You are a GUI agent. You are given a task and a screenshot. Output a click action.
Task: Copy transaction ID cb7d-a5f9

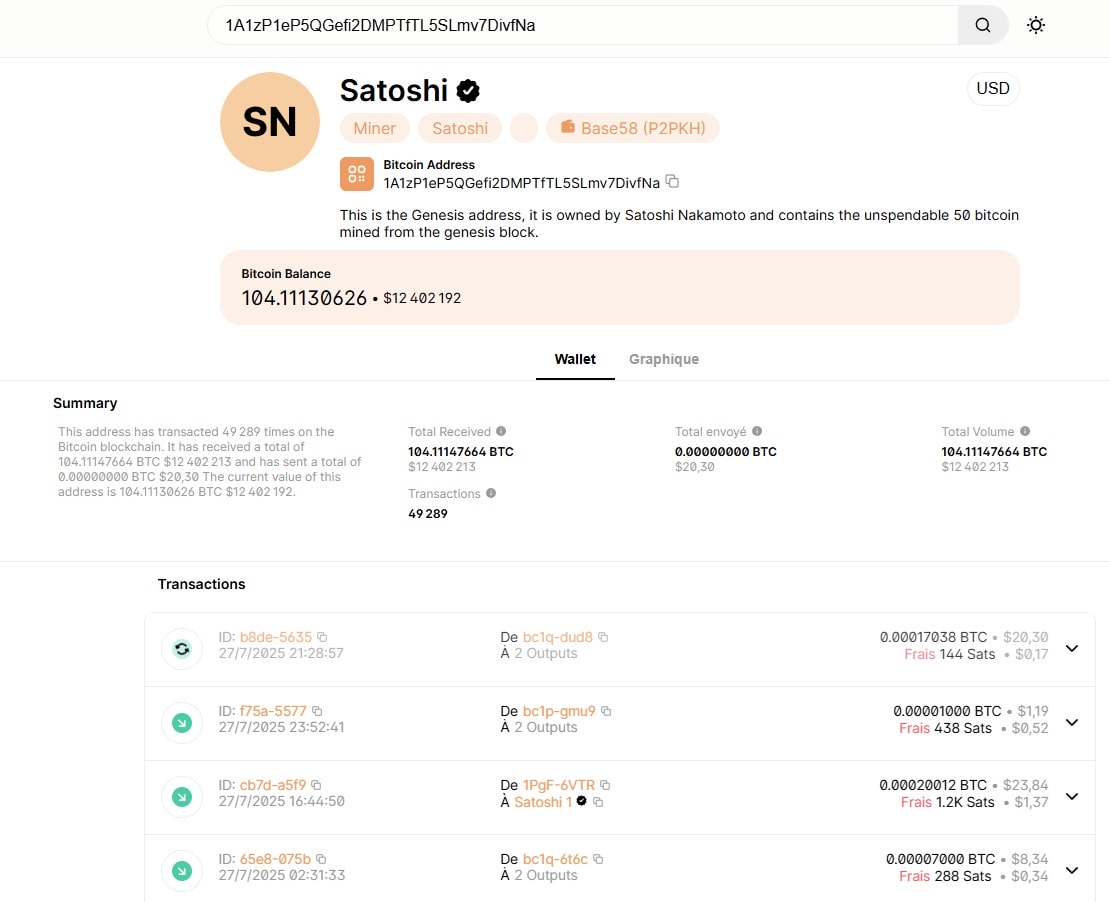coord(316,785)
